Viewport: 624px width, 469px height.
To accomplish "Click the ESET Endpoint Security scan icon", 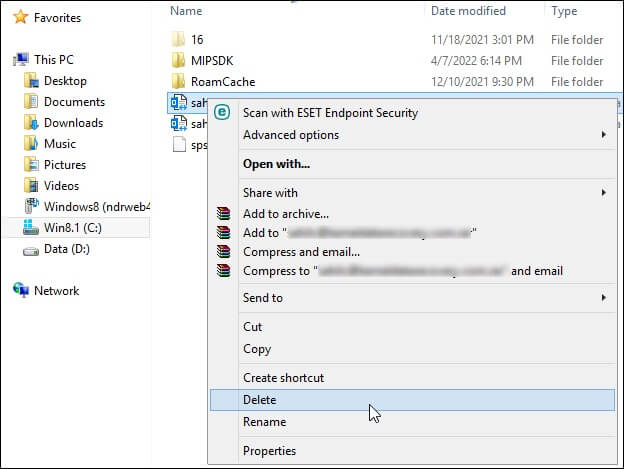I will click(x=223, y=113).
